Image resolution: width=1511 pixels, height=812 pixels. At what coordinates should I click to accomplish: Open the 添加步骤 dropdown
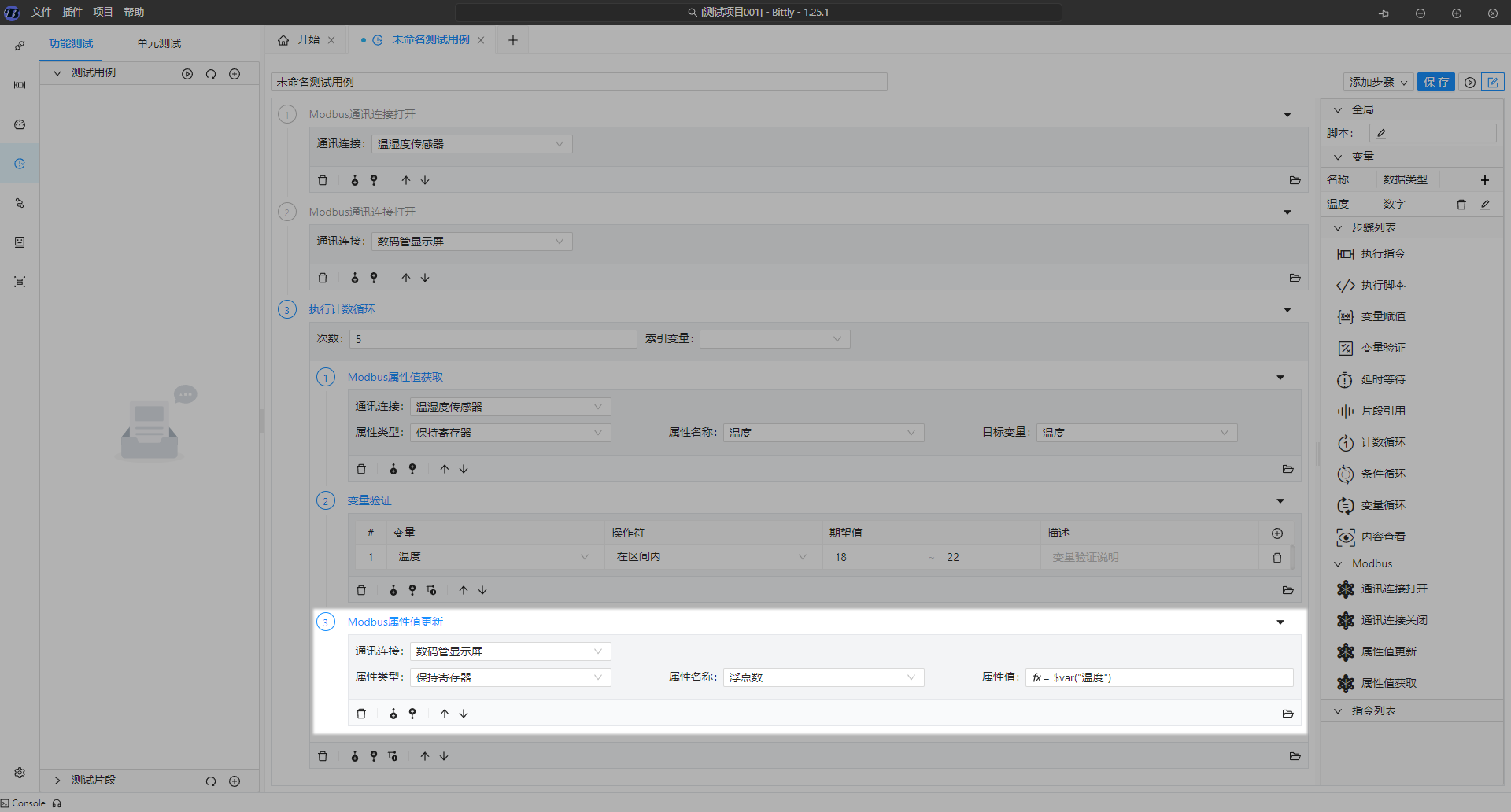1378,82
